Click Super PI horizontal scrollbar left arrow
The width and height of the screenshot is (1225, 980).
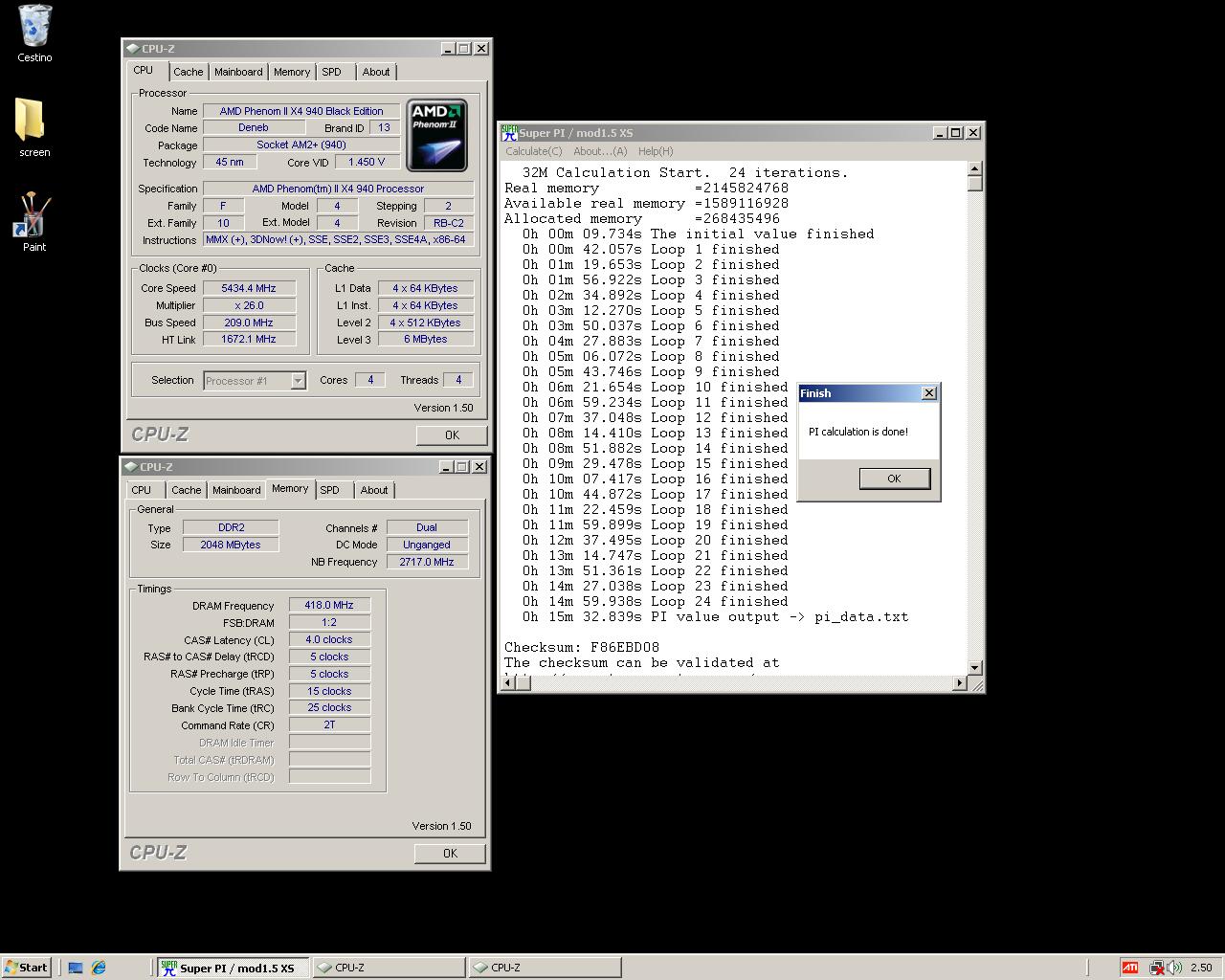point(506,682)
